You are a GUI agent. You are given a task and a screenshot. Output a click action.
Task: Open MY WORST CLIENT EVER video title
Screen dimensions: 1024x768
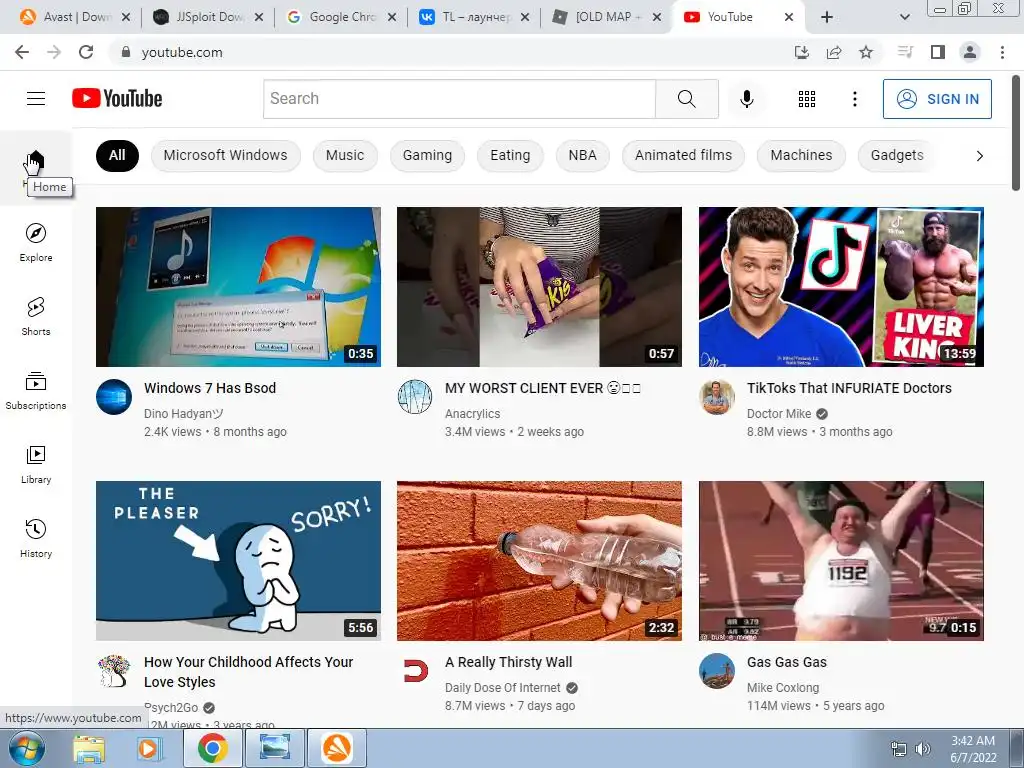pyautogui.click(x=543, y=388)
